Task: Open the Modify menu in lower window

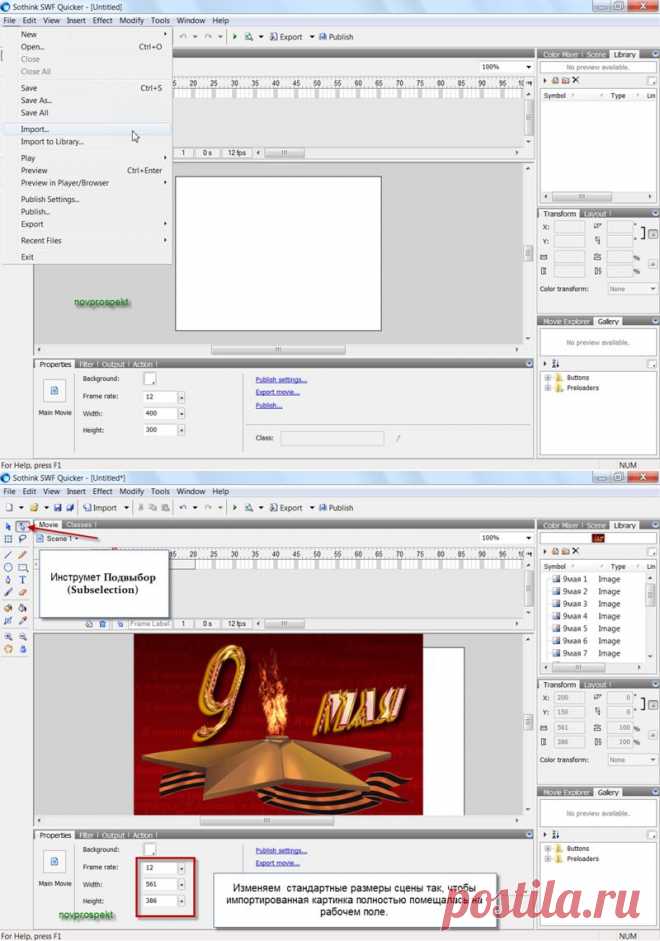Action: (131, 491)
